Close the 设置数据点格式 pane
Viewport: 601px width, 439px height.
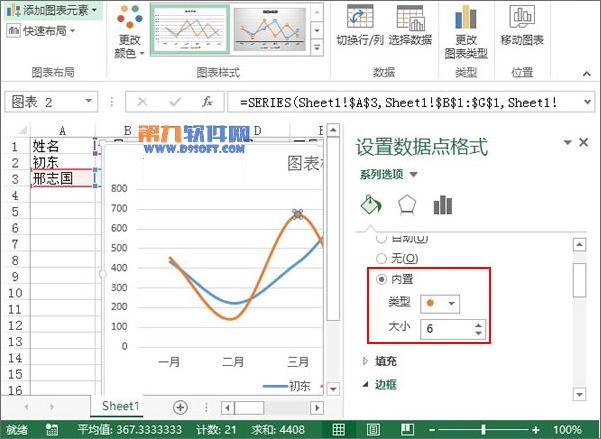(583, 143)
